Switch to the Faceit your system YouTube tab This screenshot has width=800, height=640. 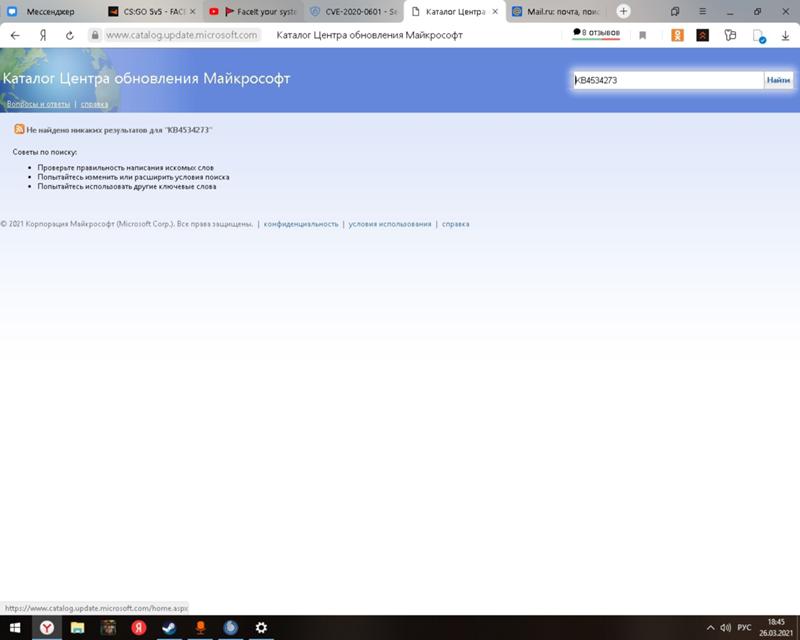254,11
